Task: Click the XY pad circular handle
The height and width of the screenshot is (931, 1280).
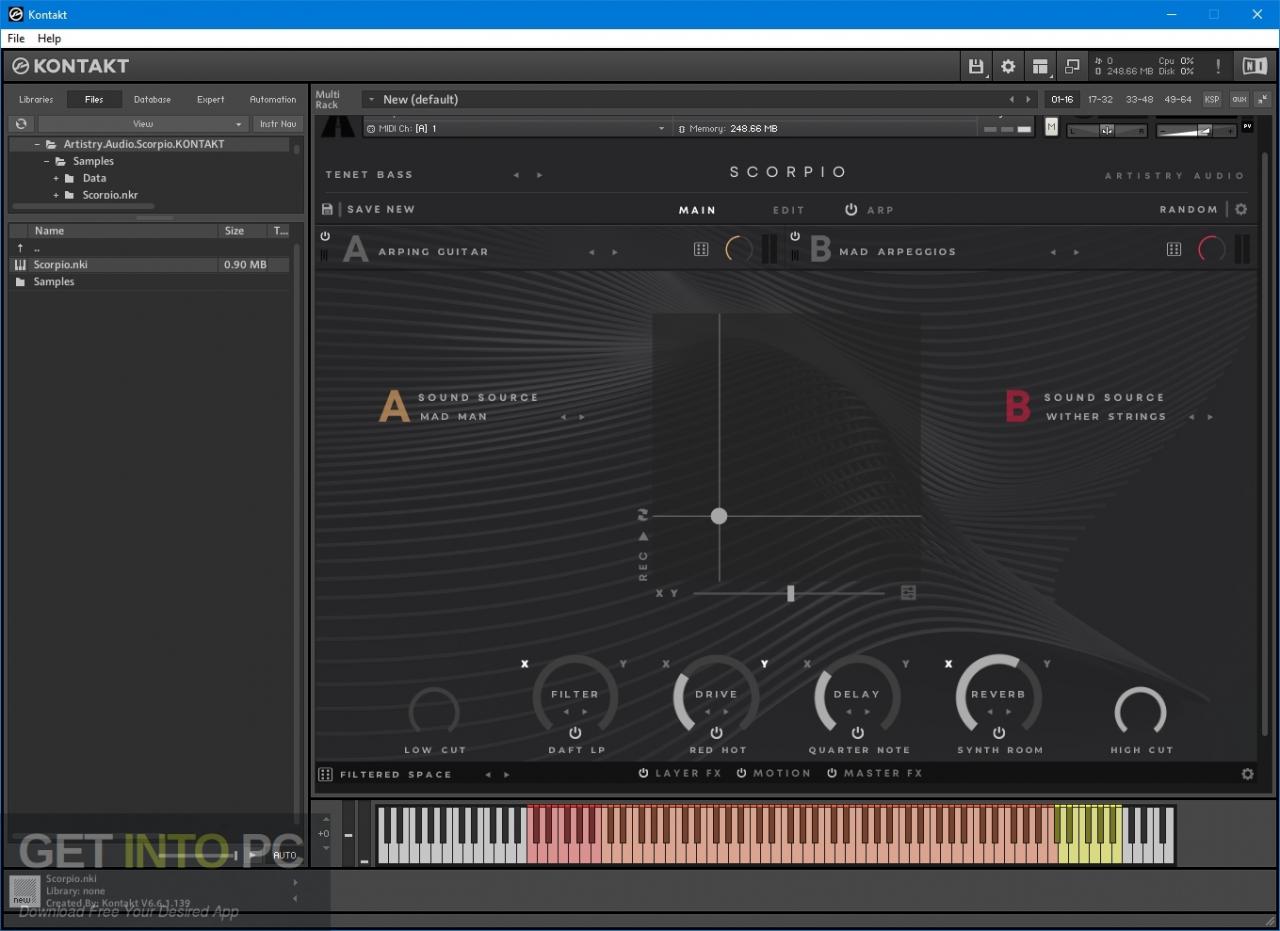Action: point(719,516)
